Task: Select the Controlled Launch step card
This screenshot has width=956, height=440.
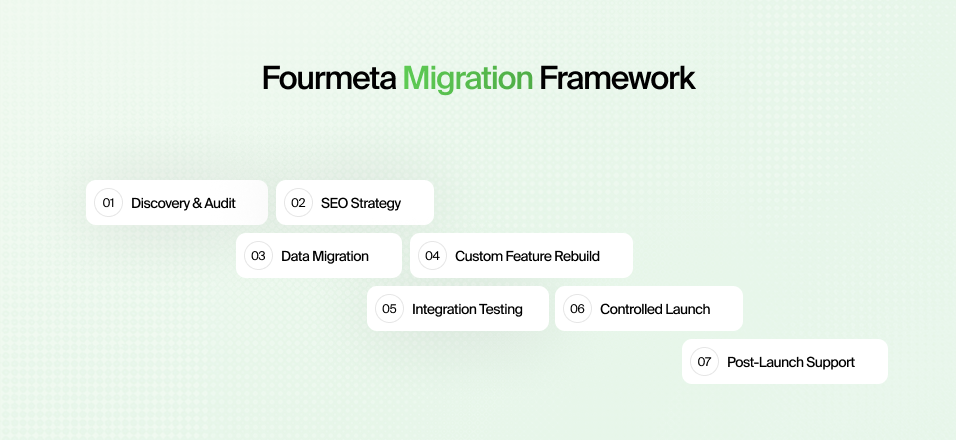Action: (x=649, y=308)
